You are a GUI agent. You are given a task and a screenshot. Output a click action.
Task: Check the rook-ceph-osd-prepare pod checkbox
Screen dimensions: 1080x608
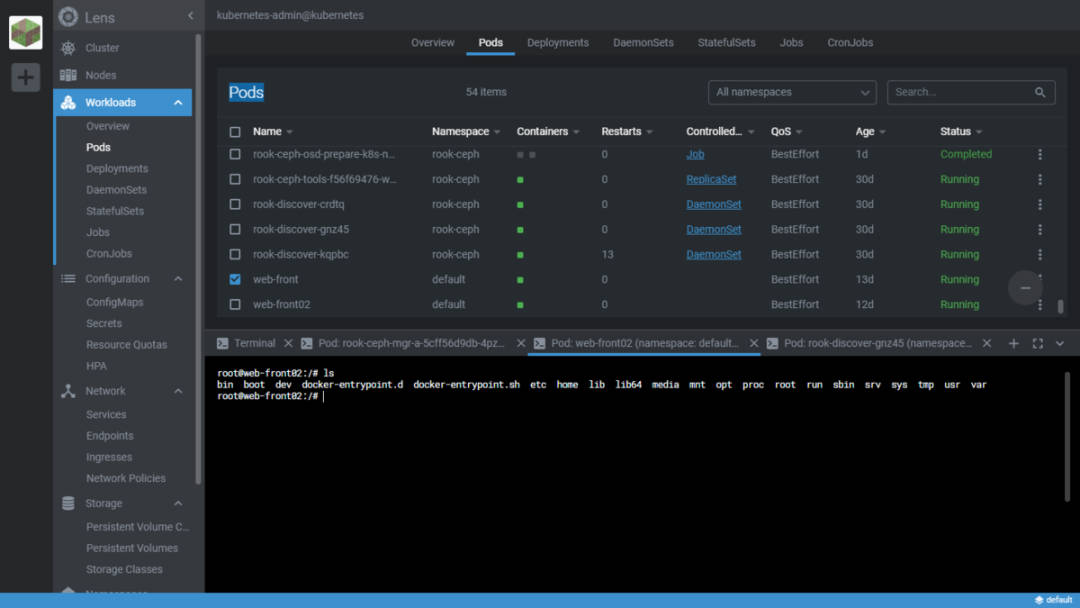coord(235,154)
